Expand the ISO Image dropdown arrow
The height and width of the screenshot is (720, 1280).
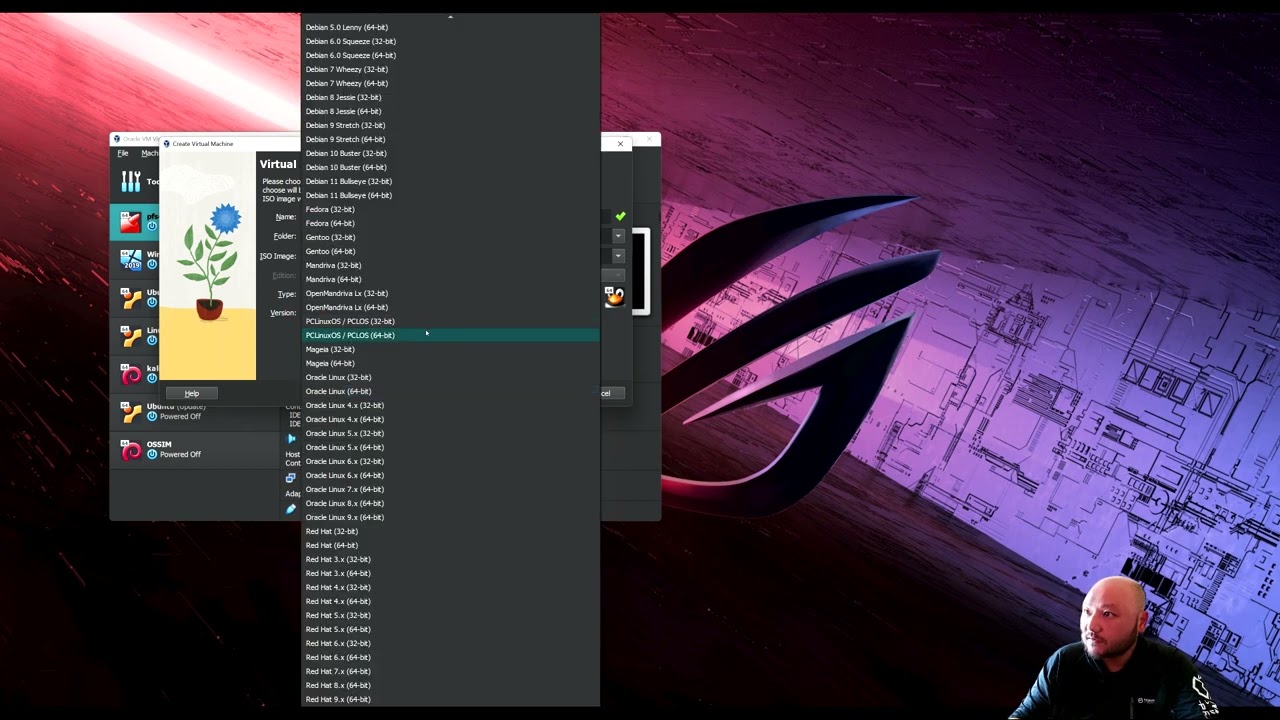coord(618,255)
